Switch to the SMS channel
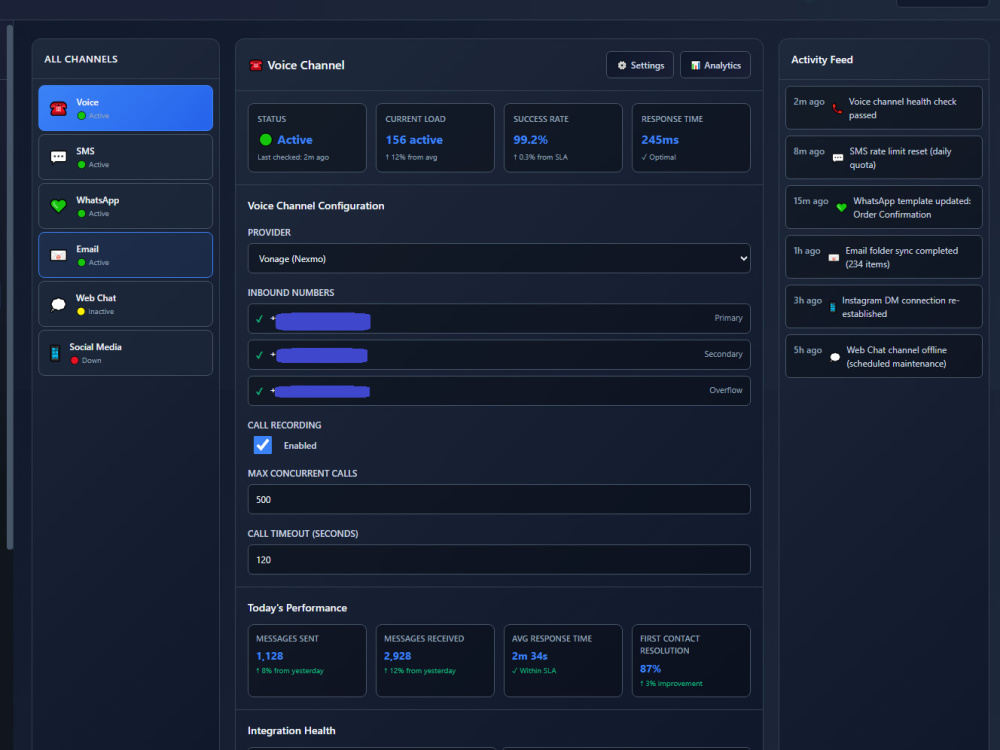 tap(126, 157)
